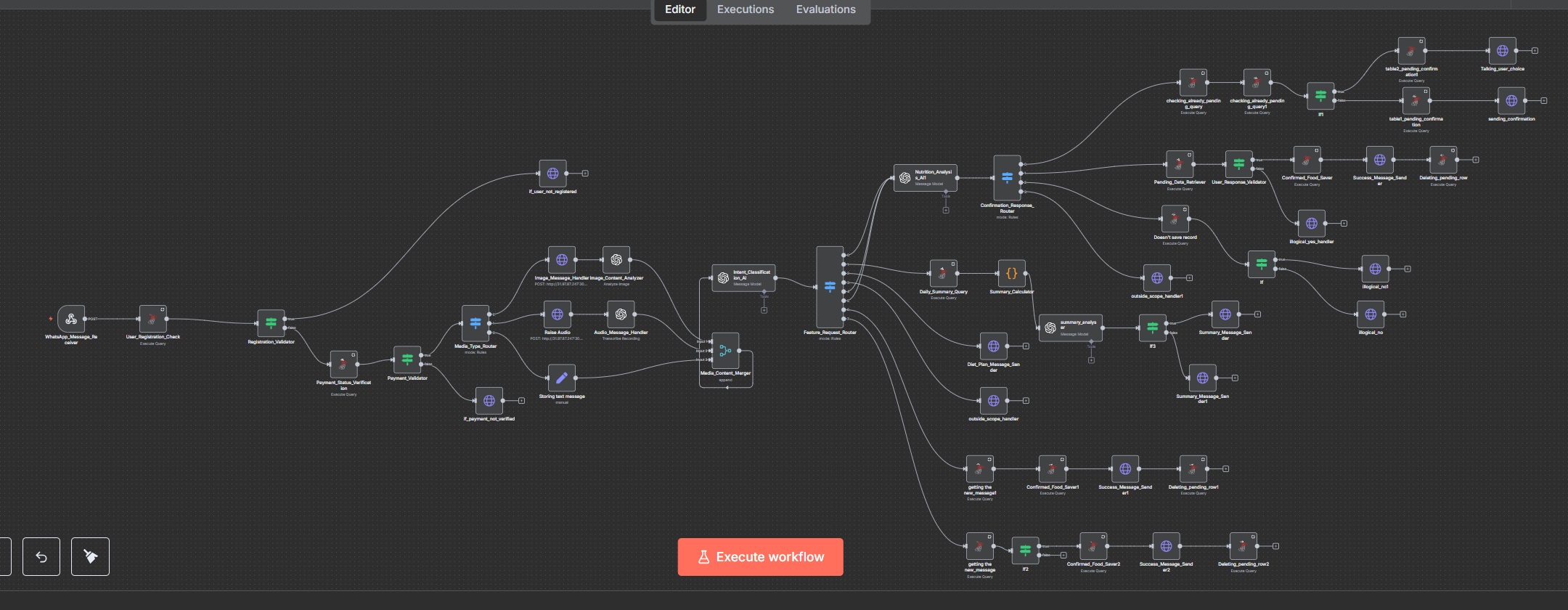Select the 'getting the new_message1' node
This screenshot has height=610, width=1568.
tap(979, 469)
